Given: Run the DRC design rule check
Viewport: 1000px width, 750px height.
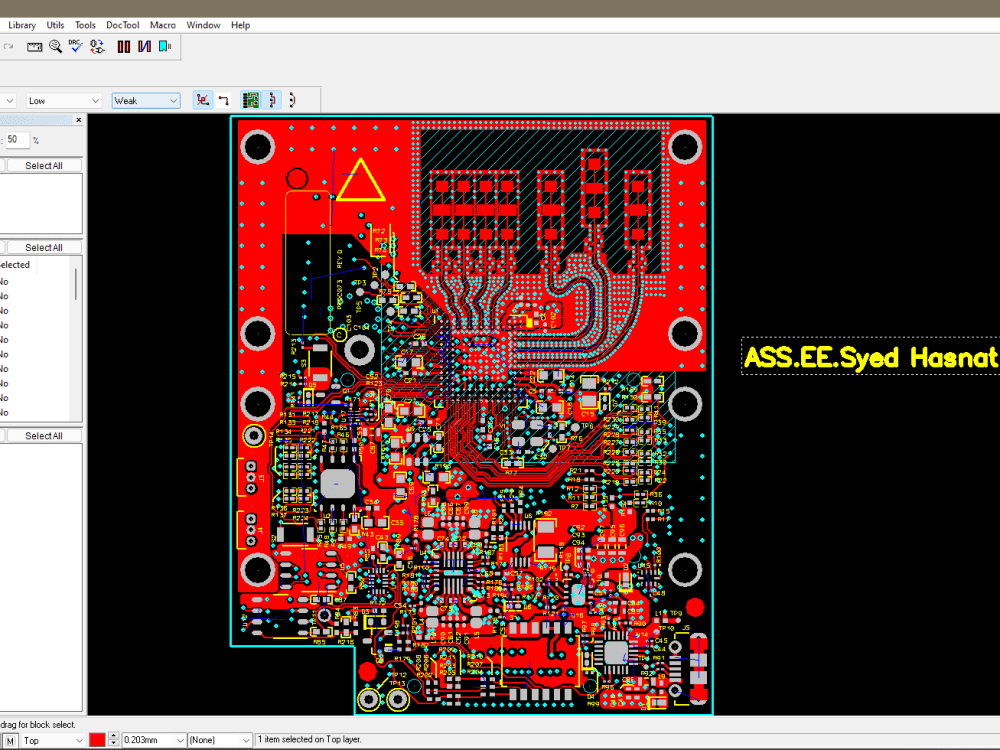Looking at the screenshot, I should pyautogui.click(x=75, y=46).
